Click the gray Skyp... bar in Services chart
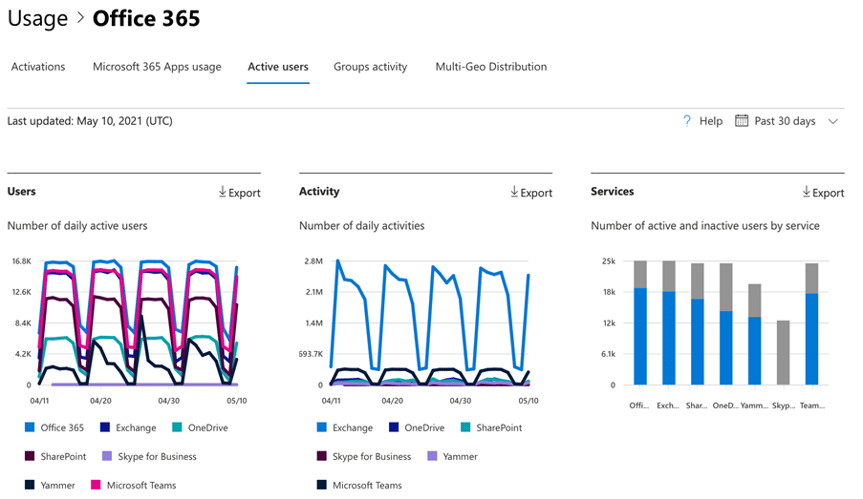 click(783, 352)
